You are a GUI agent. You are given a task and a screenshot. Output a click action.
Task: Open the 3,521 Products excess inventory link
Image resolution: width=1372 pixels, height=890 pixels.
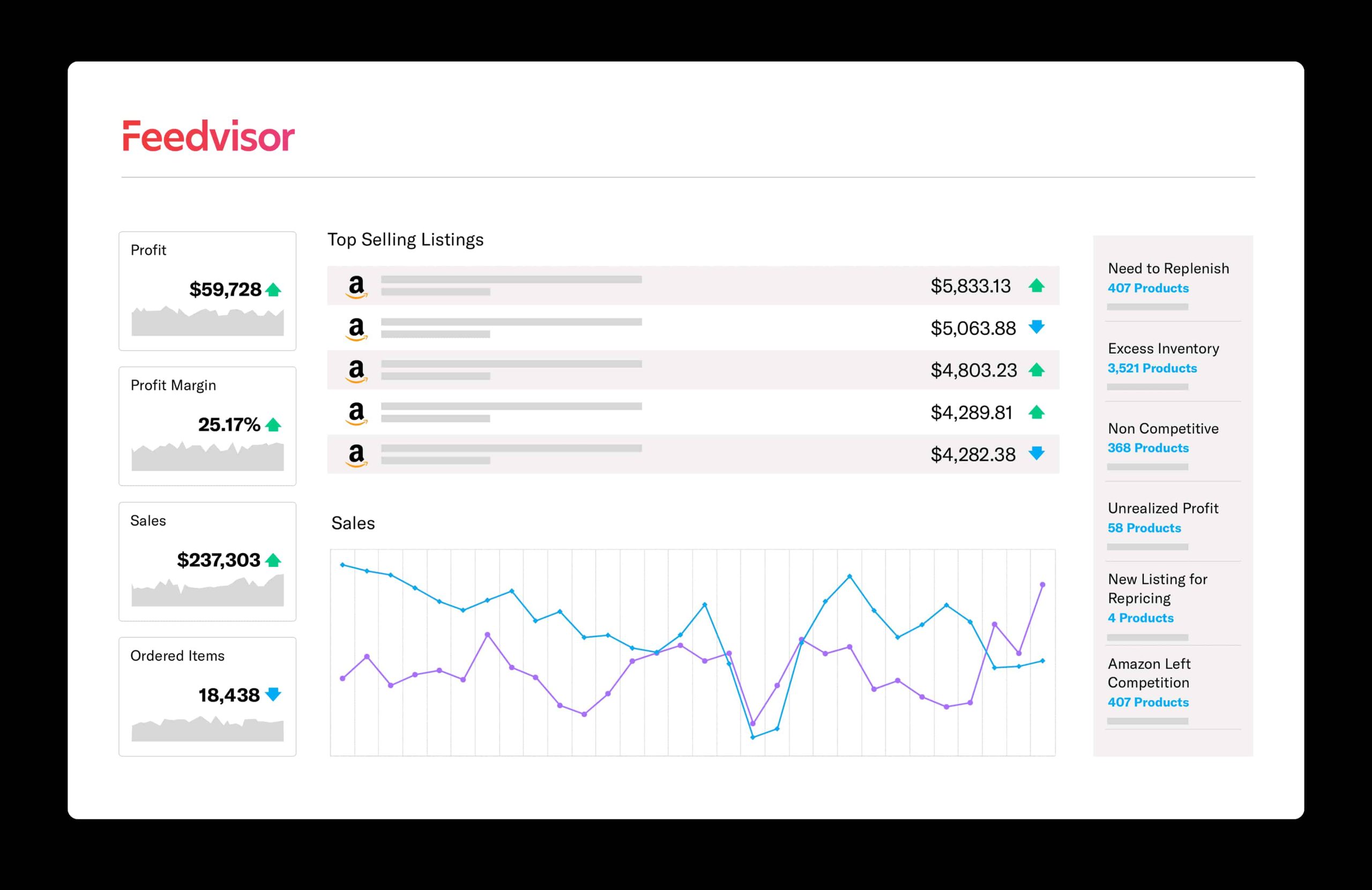(1152, 368)
